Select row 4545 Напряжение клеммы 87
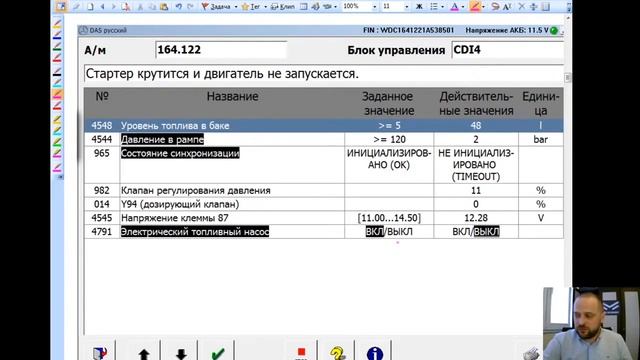 pos(324,218)
